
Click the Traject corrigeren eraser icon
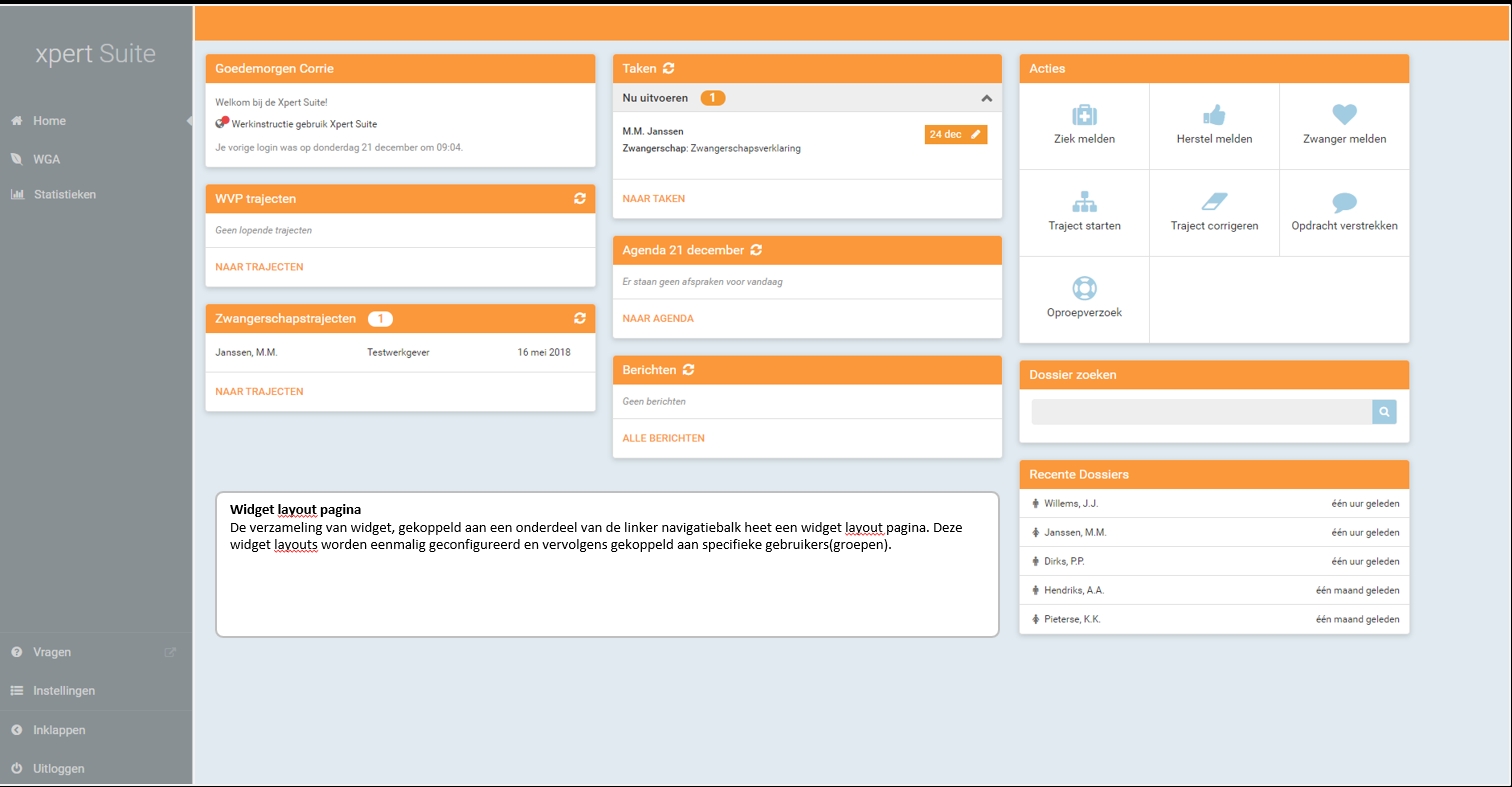[1213, 202]
